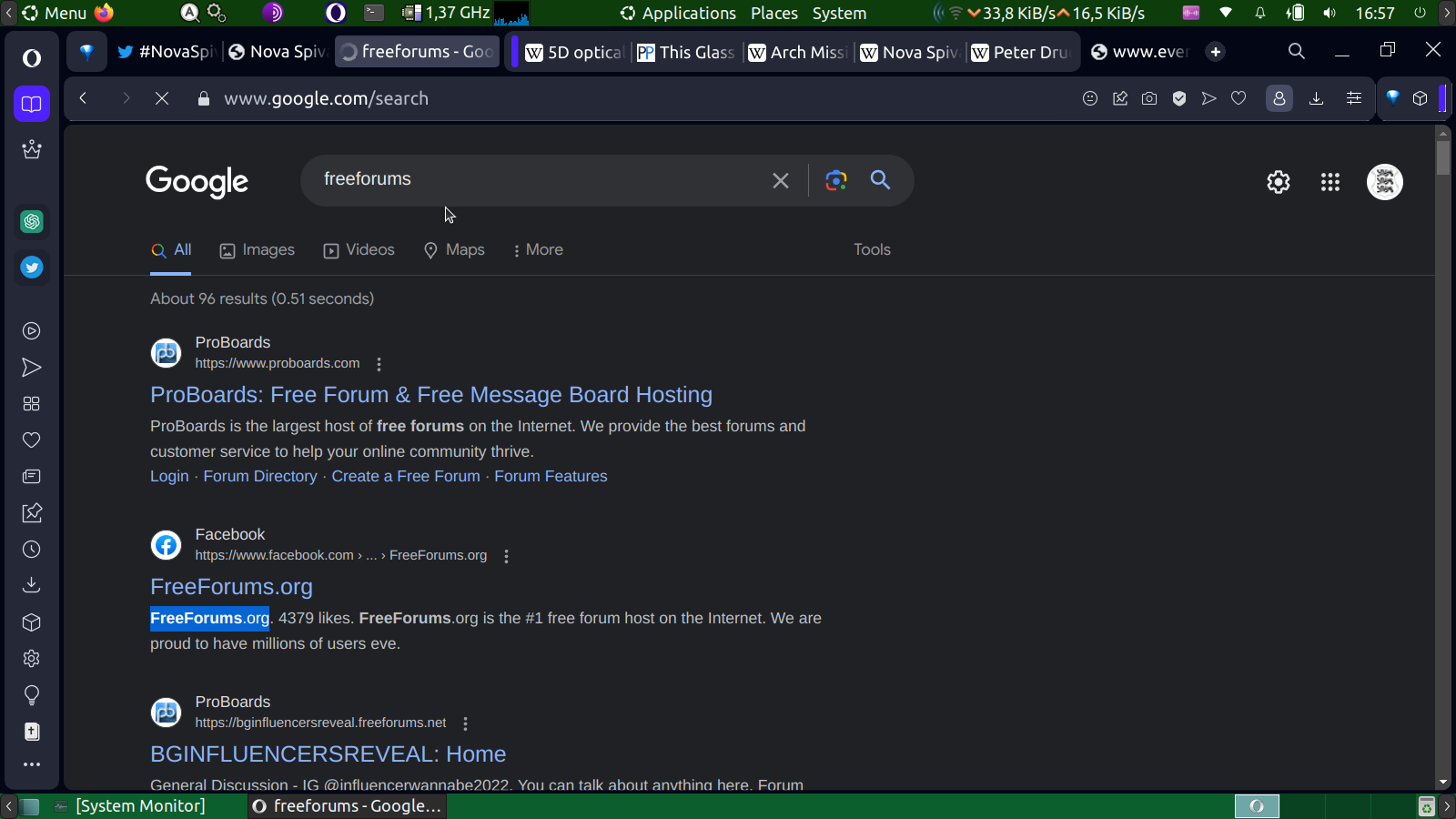
Task: Open the Tools dropdown on the results page
Action: click(872, 250)
